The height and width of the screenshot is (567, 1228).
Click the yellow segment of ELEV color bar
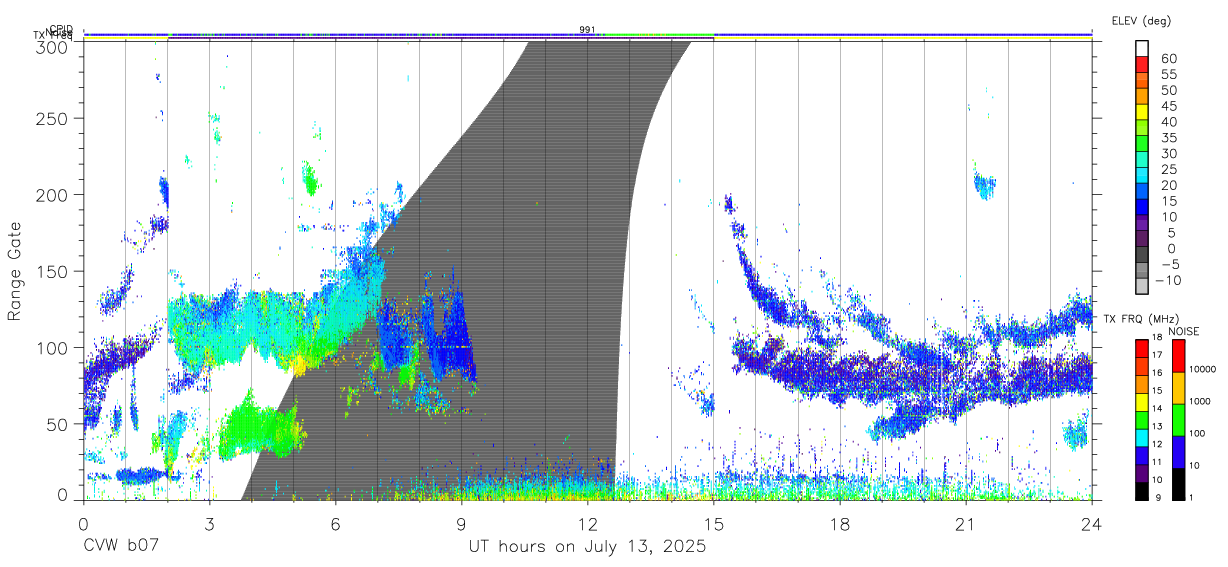coord(1143,111)
